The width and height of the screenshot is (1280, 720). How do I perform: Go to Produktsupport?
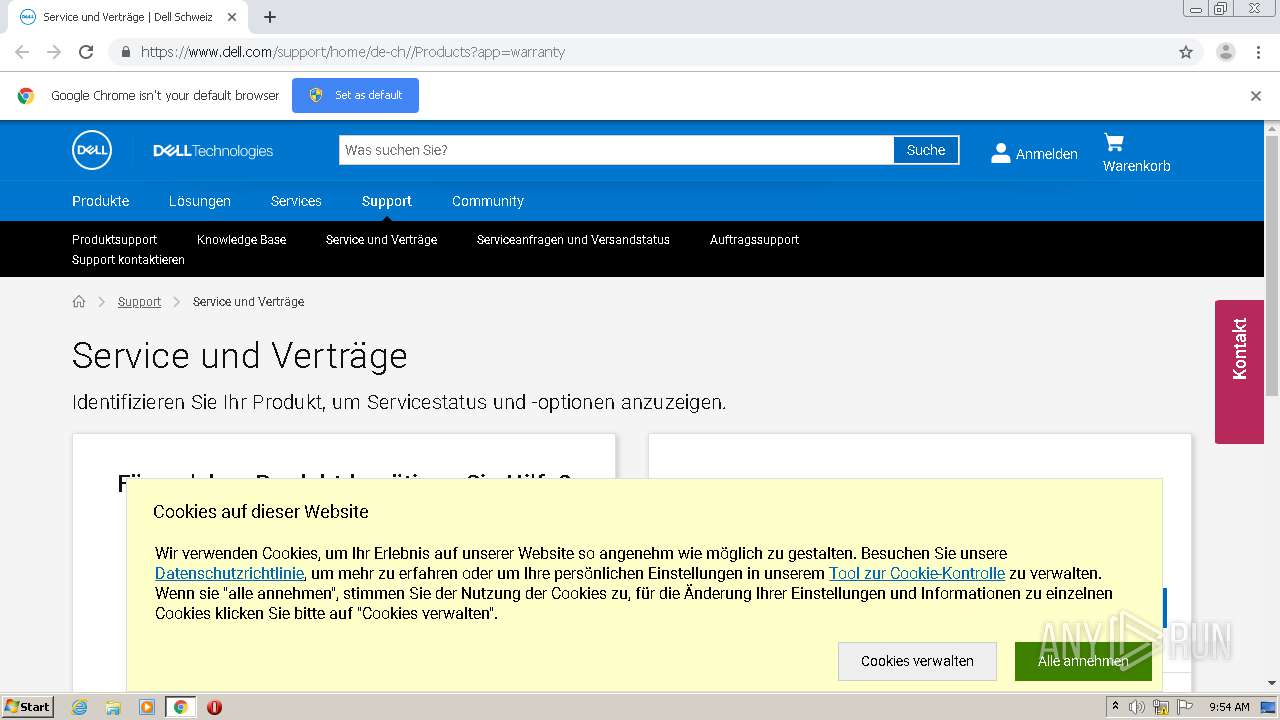pos(114,240)
